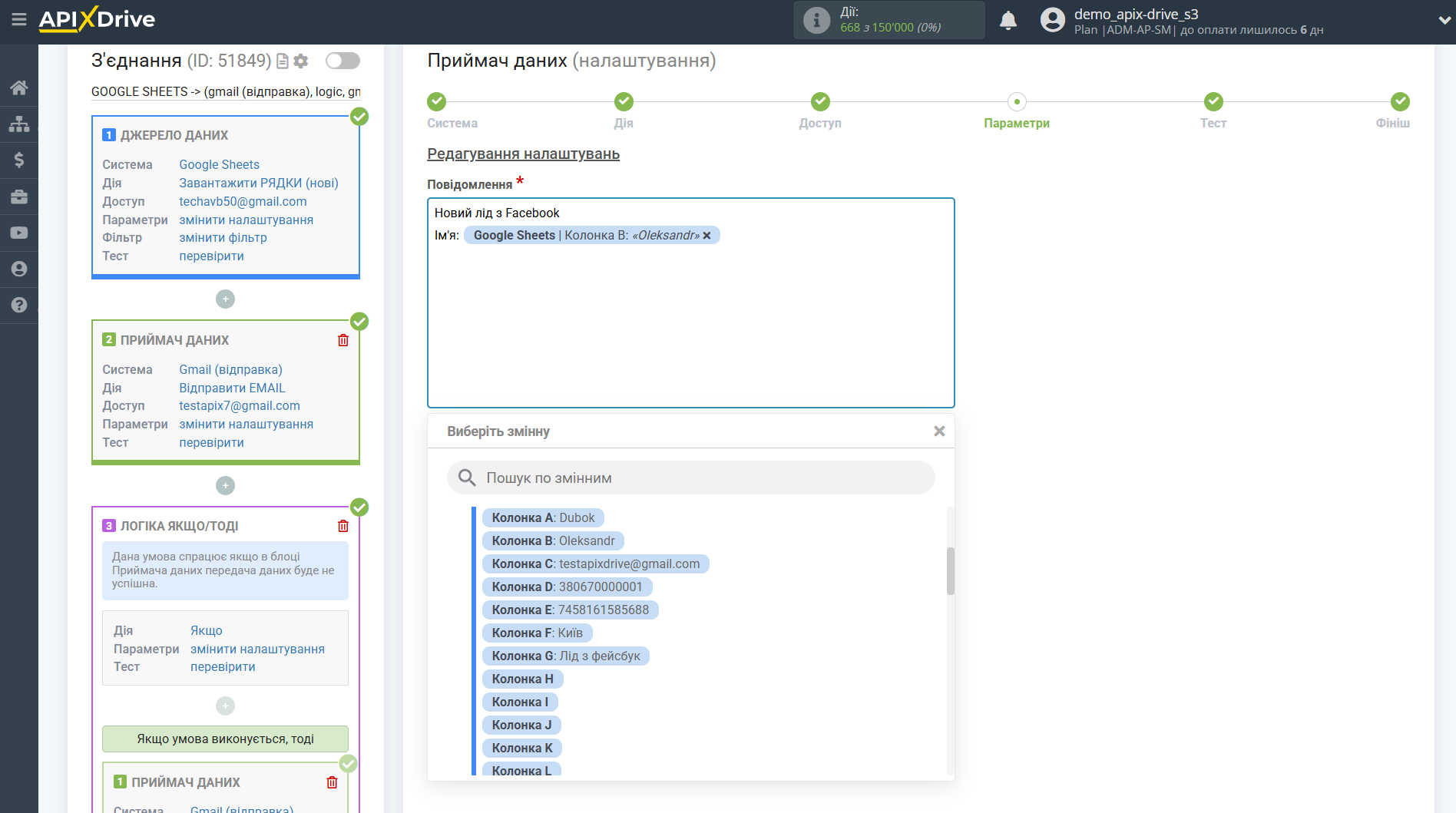Delete the Logic If/Then block

(343, 526)
